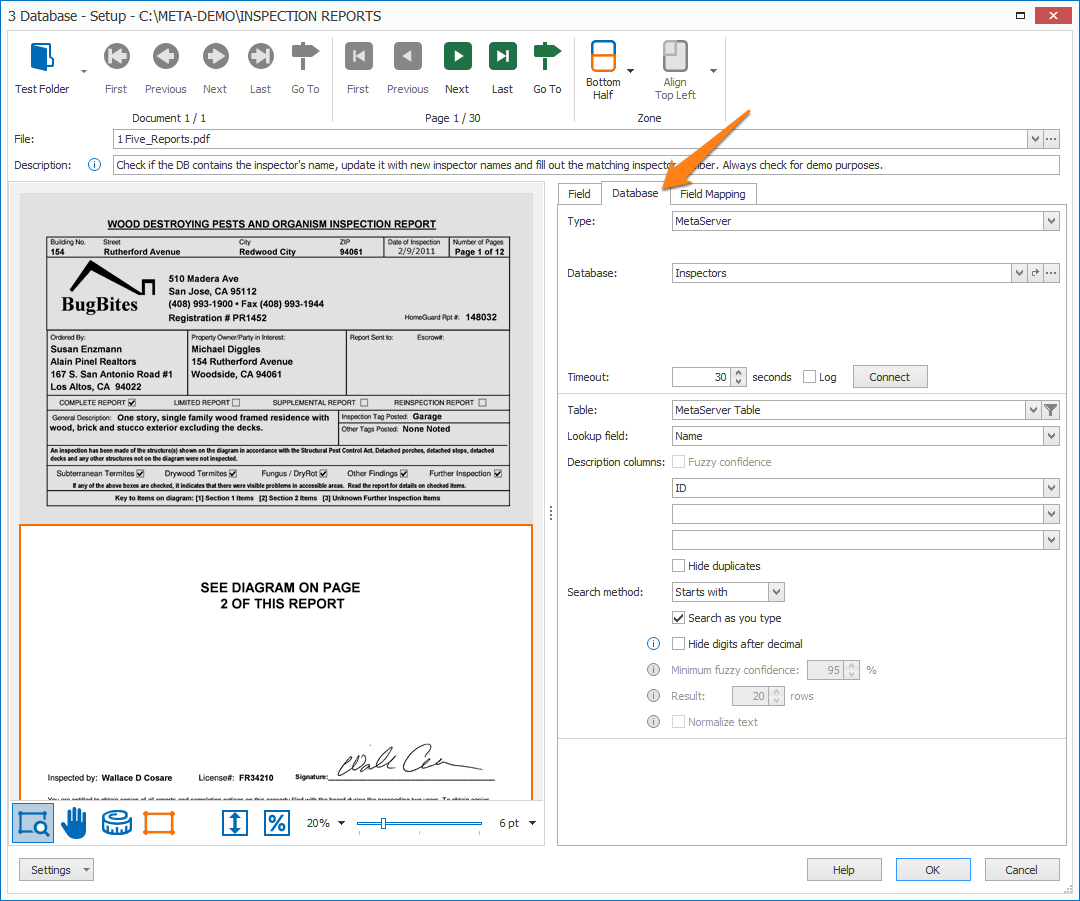This screenshot has height=901, width=1080.
Task: Click Minimum fuzzy confidence stepper
Action: (x=852, y=670)
